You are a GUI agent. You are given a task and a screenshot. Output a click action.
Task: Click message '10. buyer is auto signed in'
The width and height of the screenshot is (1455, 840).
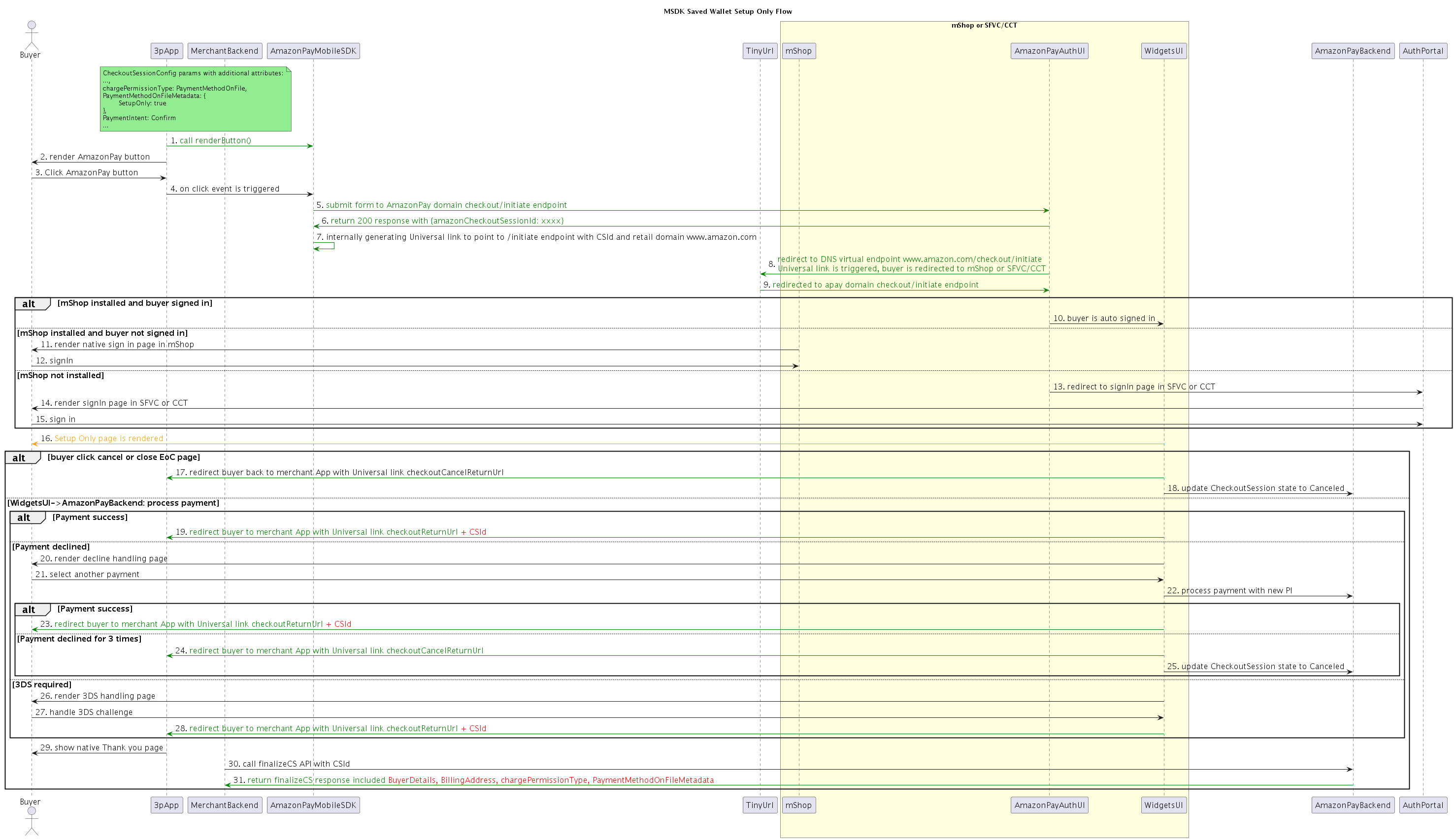[1104, 319]
